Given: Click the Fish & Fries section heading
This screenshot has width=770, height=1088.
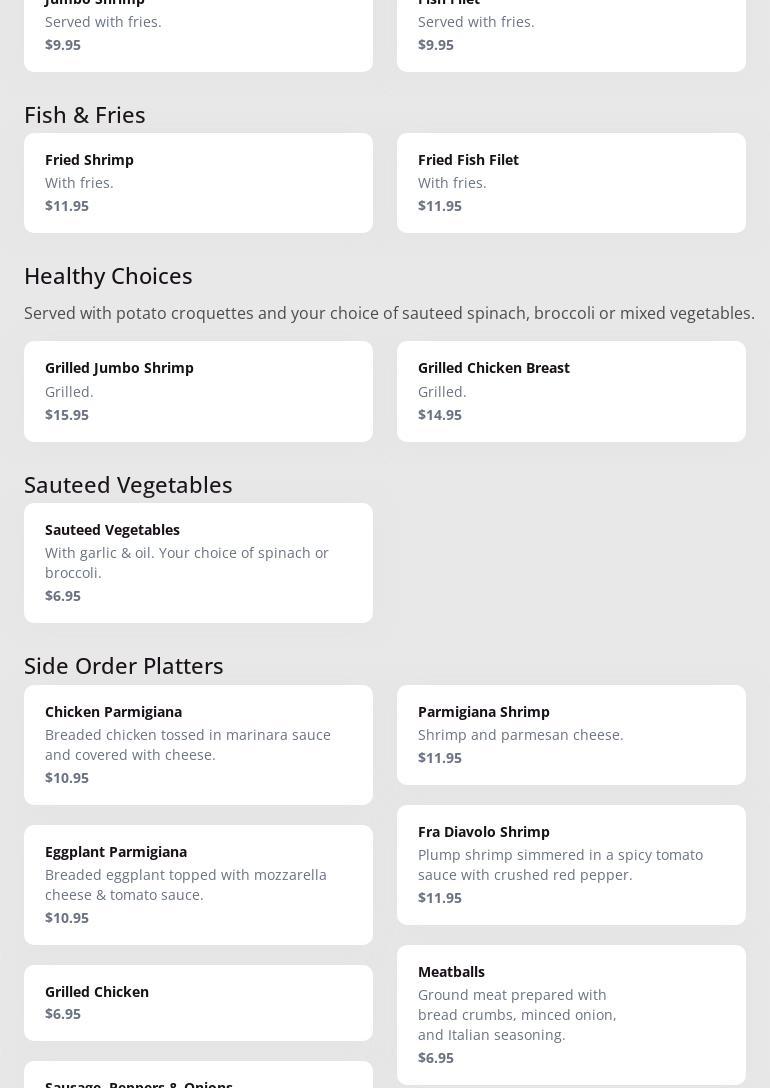Looking at the screenshot, I should click(x=85, y=115).
